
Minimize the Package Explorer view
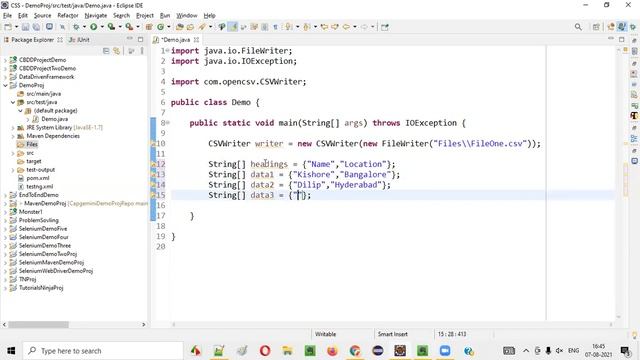[130, 39]
